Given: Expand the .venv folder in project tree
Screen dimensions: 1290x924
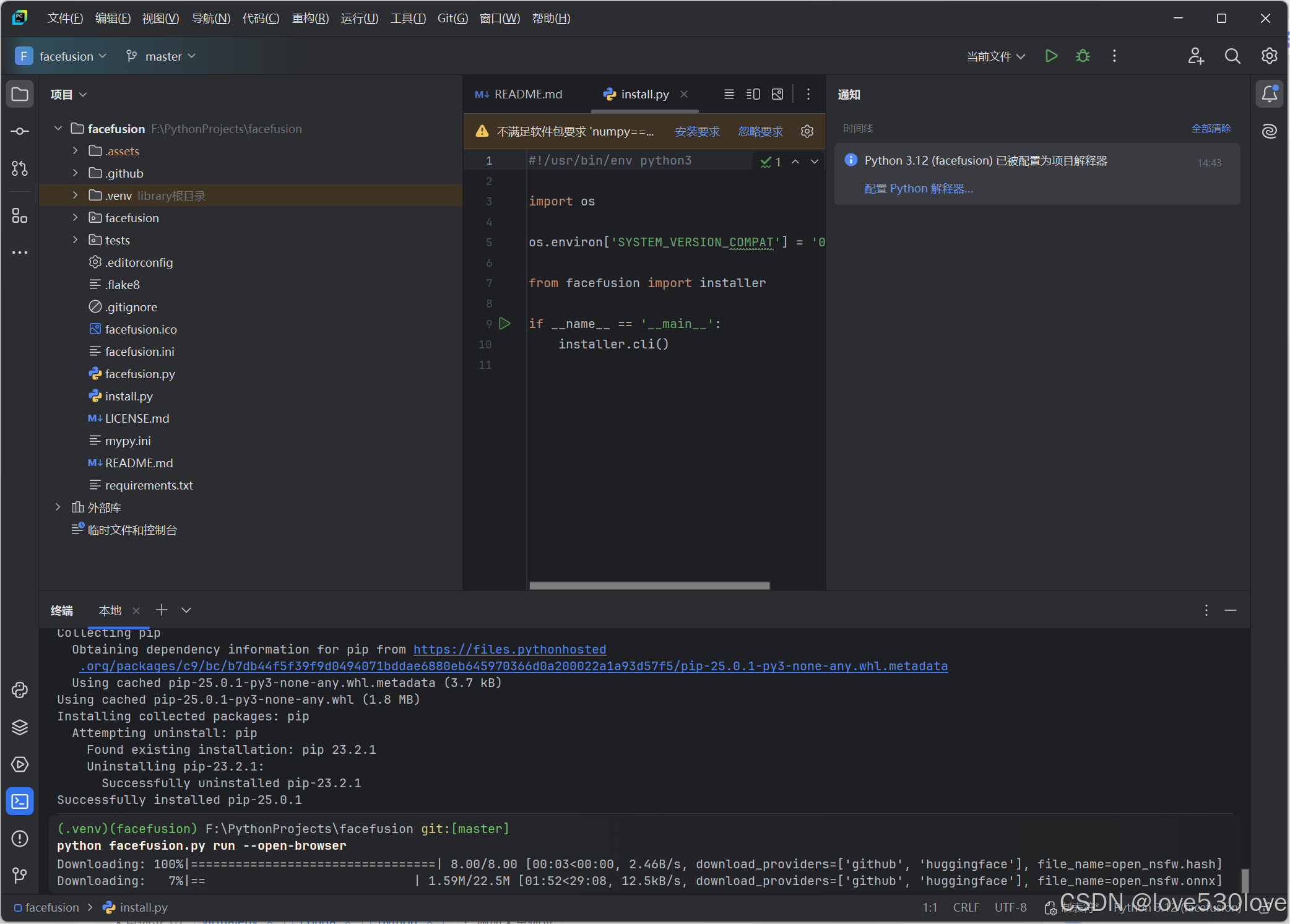Looking at the screenshot, I should coord(76,196).
